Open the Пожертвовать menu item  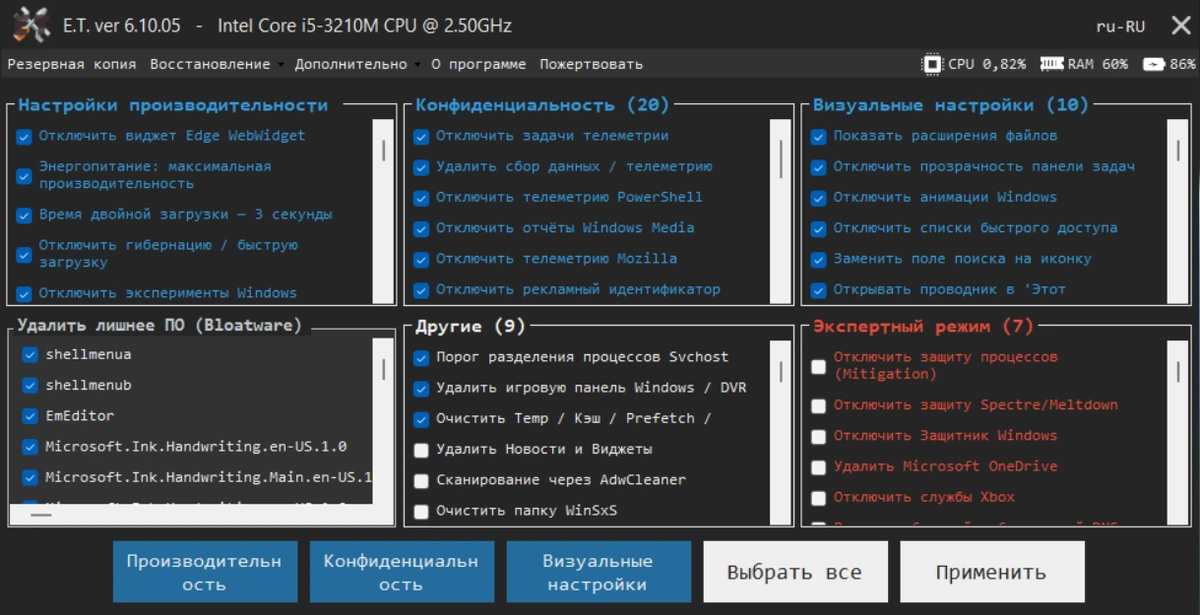coord(591,64)
